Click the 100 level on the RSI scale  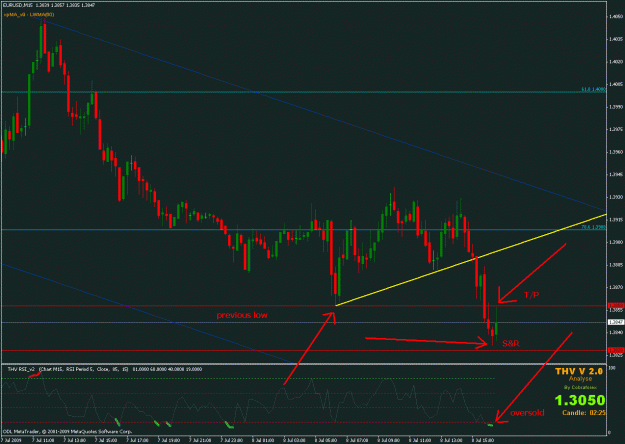pos(613,367)
